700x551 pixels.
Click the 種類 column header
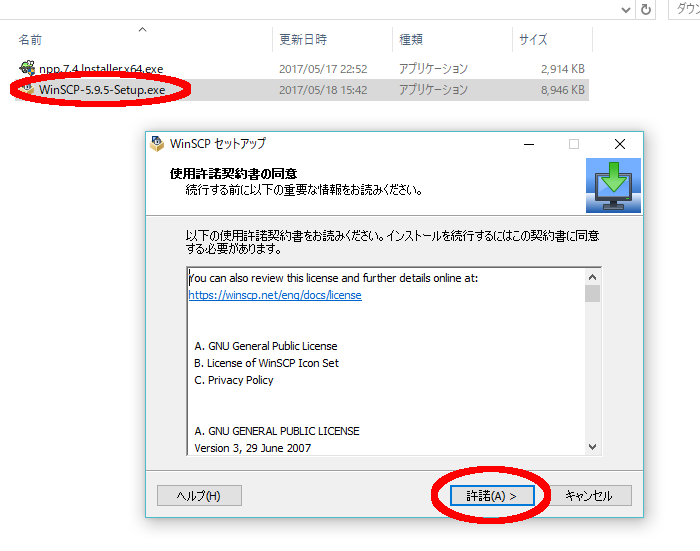pos(411,40)
